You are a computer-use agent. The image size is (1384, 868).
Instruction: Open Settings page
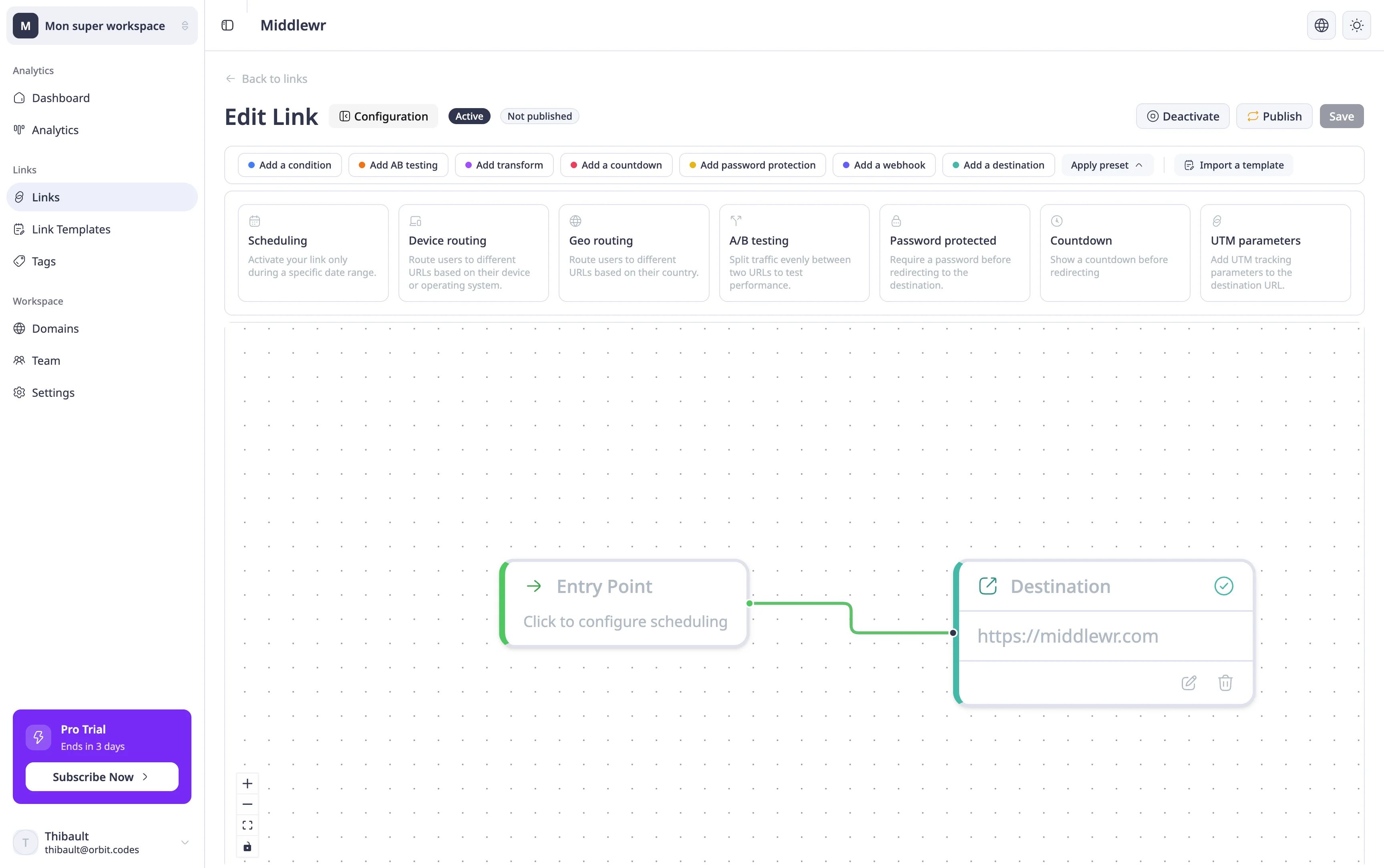(x=102, y=393)
